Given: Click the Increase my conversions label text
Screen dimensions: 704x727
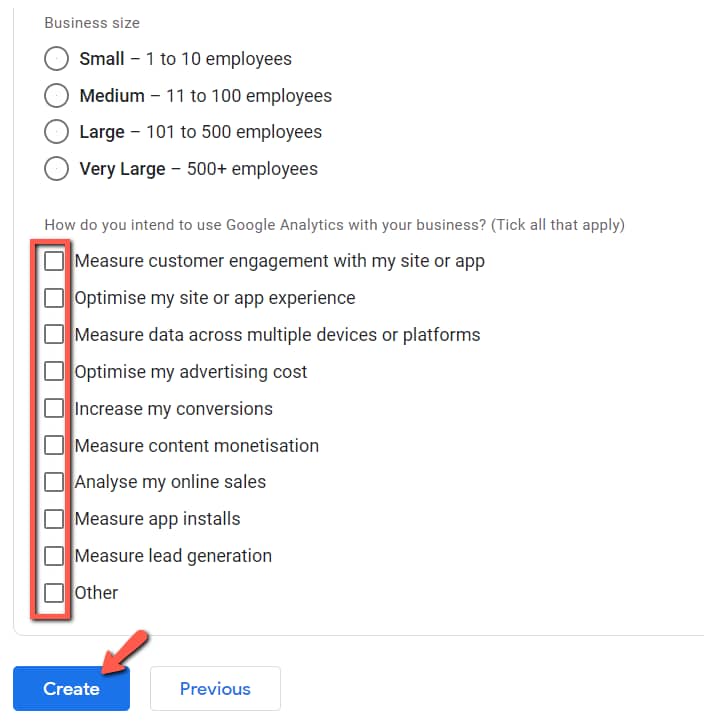Looking at the screenshot, I should click(x=173, y=409).
